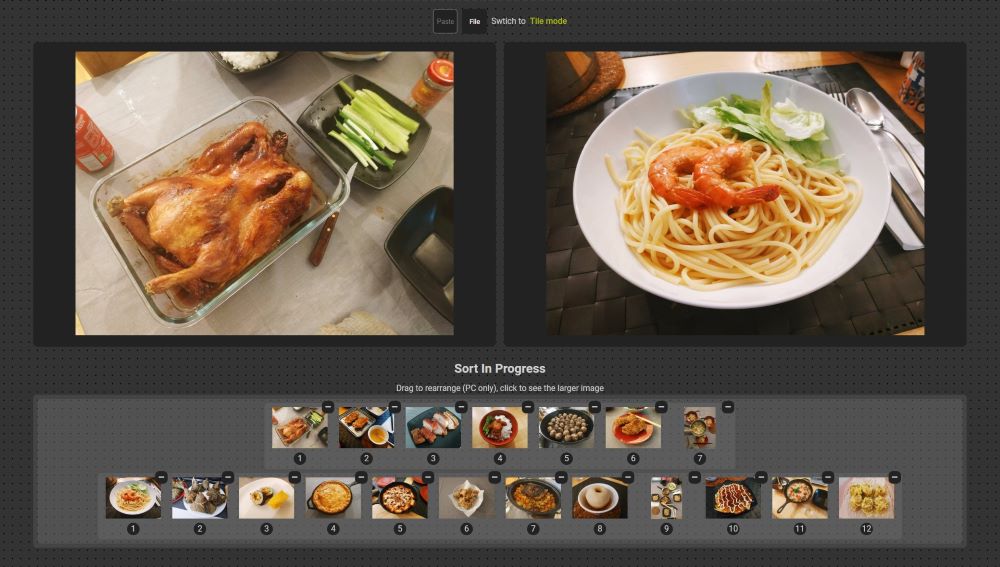Choose the shrimp spaghetti image on right
The height and width of the screenshot is (567, 1000).
click(x=735, y=193)
